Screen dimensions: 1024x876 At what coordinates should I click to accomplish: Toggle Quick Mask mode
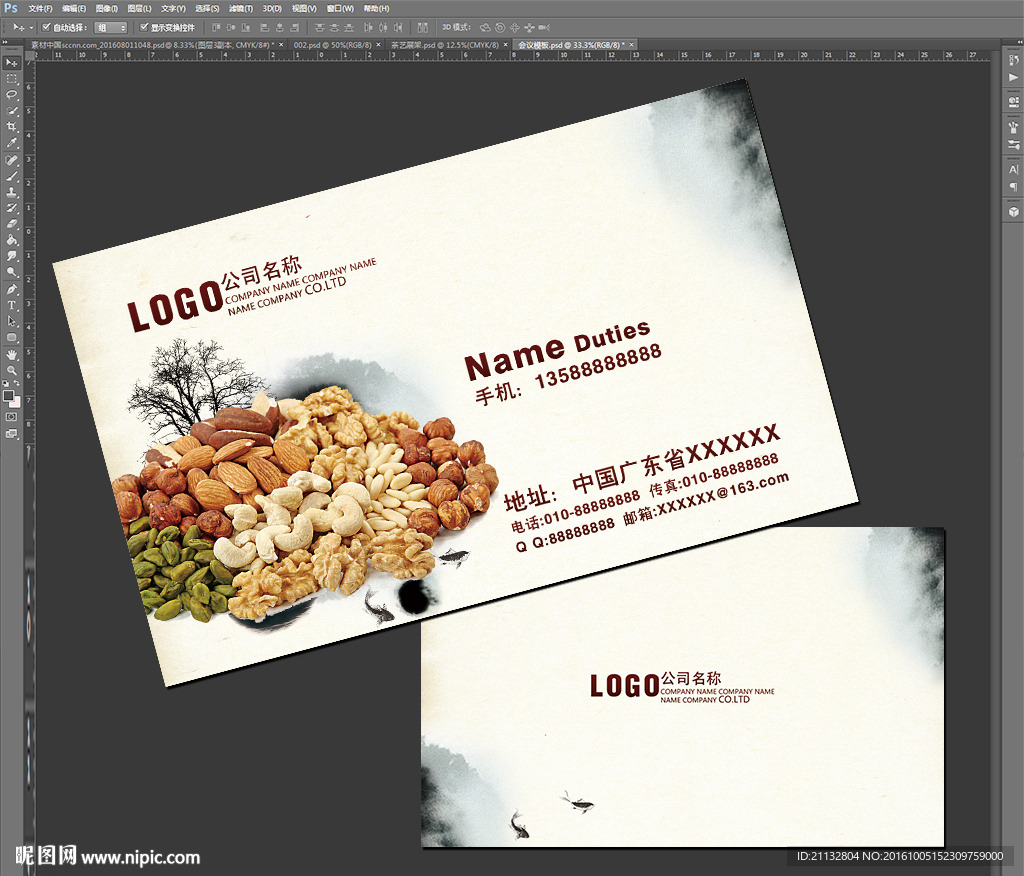[x=12, y=417]
